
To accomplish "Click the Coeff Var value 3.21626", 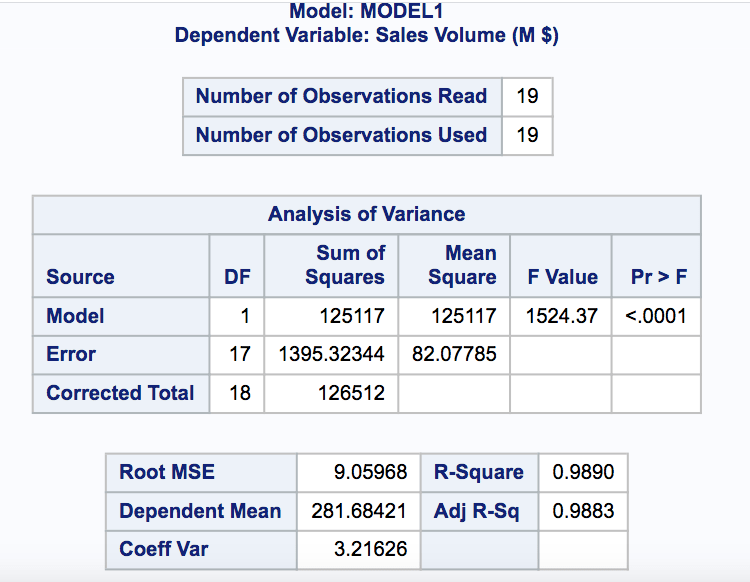I will pyautogui.click(x=370, y=550).
